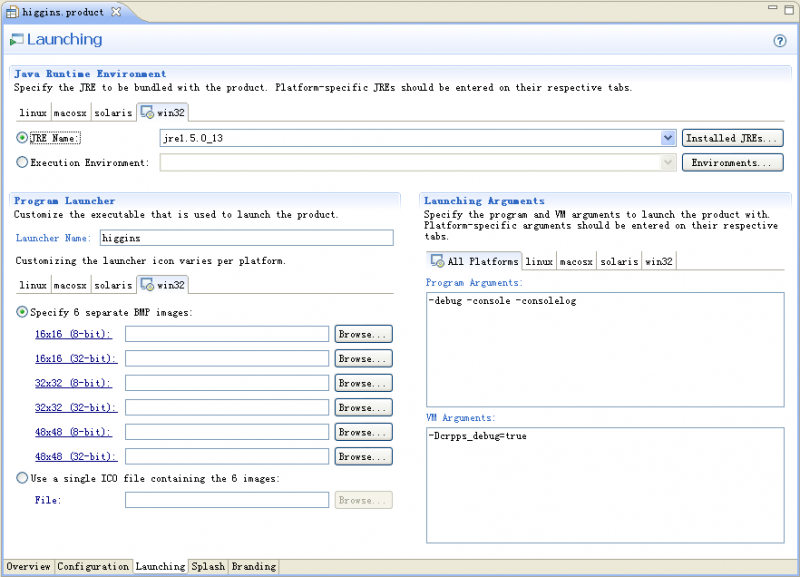Click the 16x16 (8-bit) path field
This screenshot has height=577, width=800.
227,334
